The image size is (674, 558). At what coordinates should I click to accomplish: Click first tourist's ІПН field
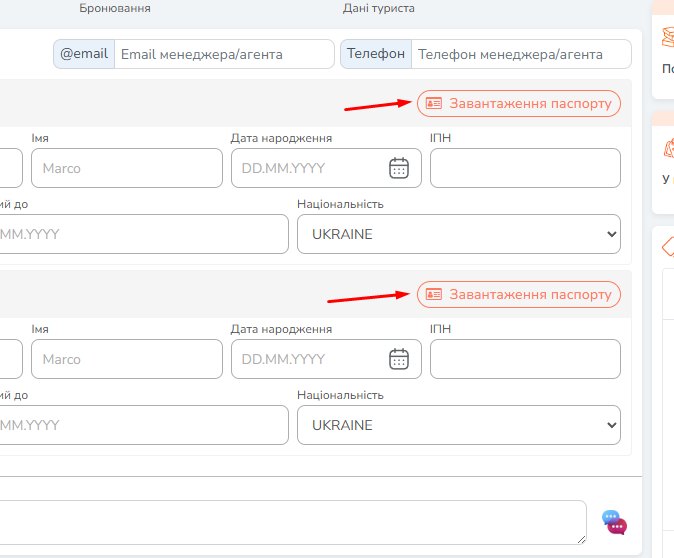(525, 168)
